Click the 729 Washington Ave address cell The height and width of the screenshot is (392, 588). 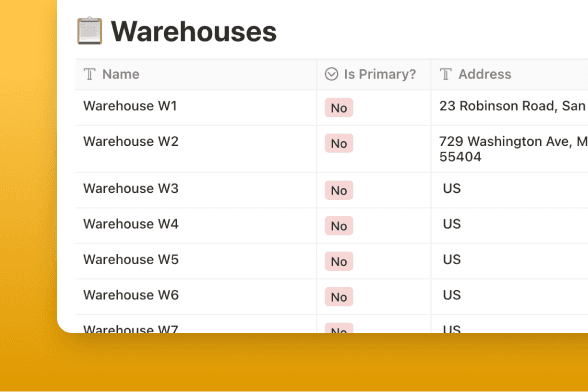pos(510,149)
